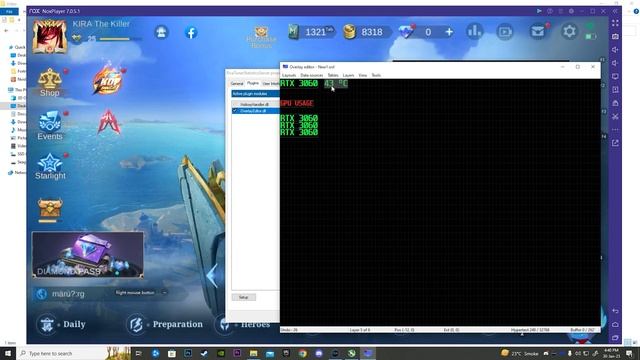This screenshot has height=360, width=640.
Task: Open Steam from the taskbar
Action: tap(204, 353)
